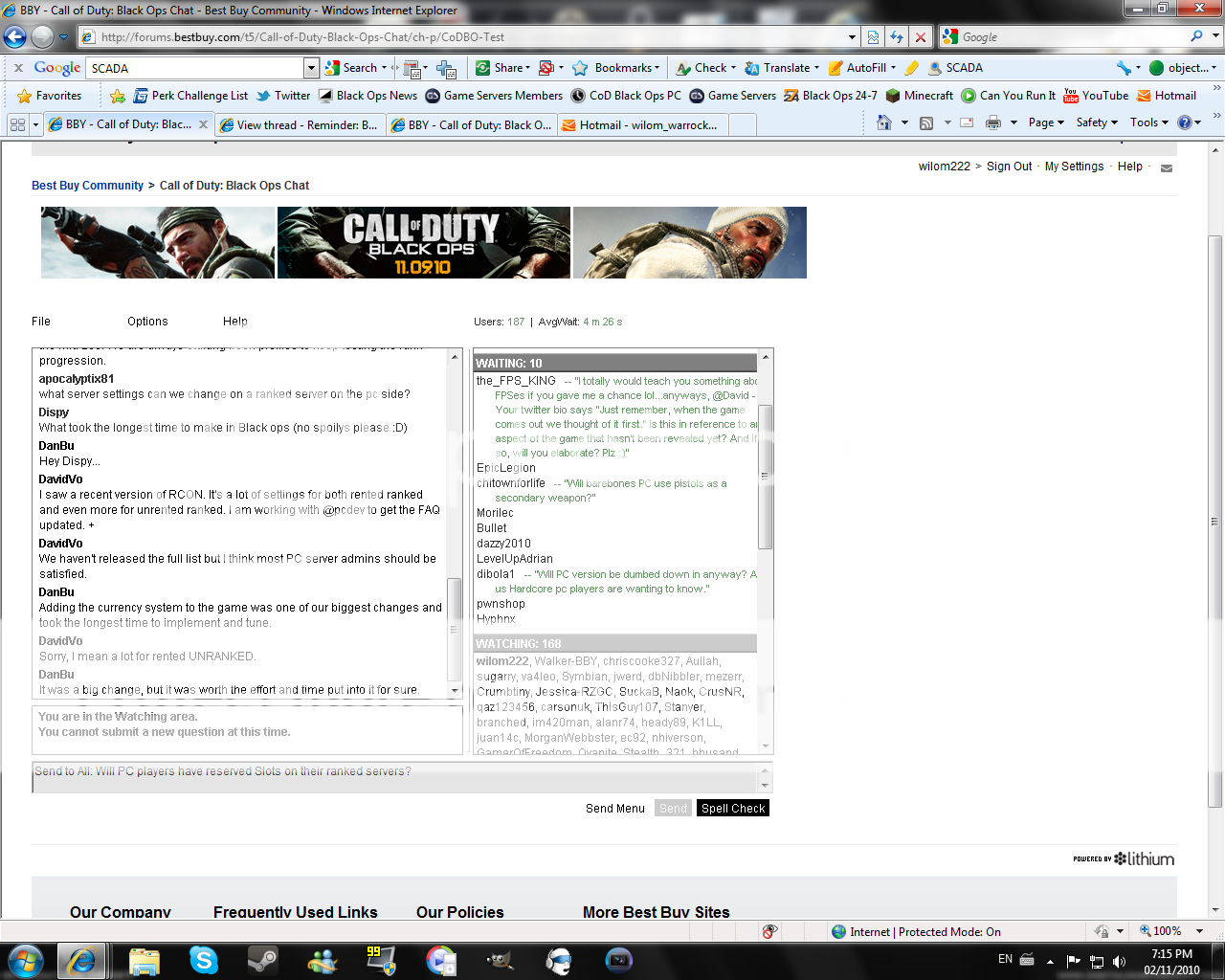Image resolution: width=1225 pixels, height=980 pixels.
Task: Click the RSS feeds icon in command bar
Action: coord(925,122)
